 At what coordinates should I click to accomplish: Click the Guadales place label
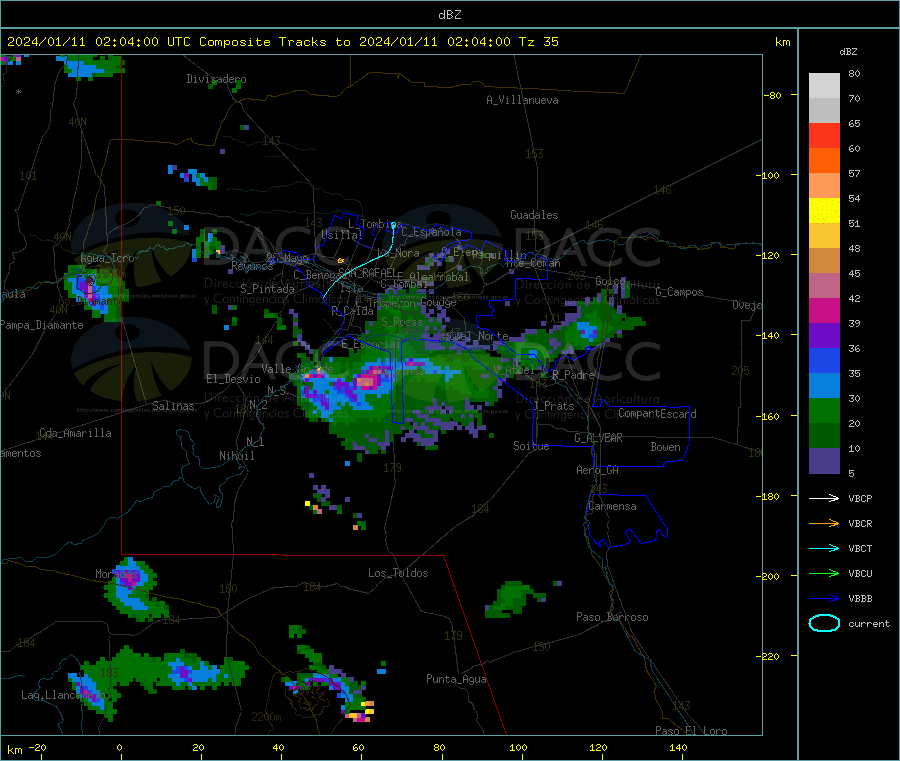pos(534,215)
